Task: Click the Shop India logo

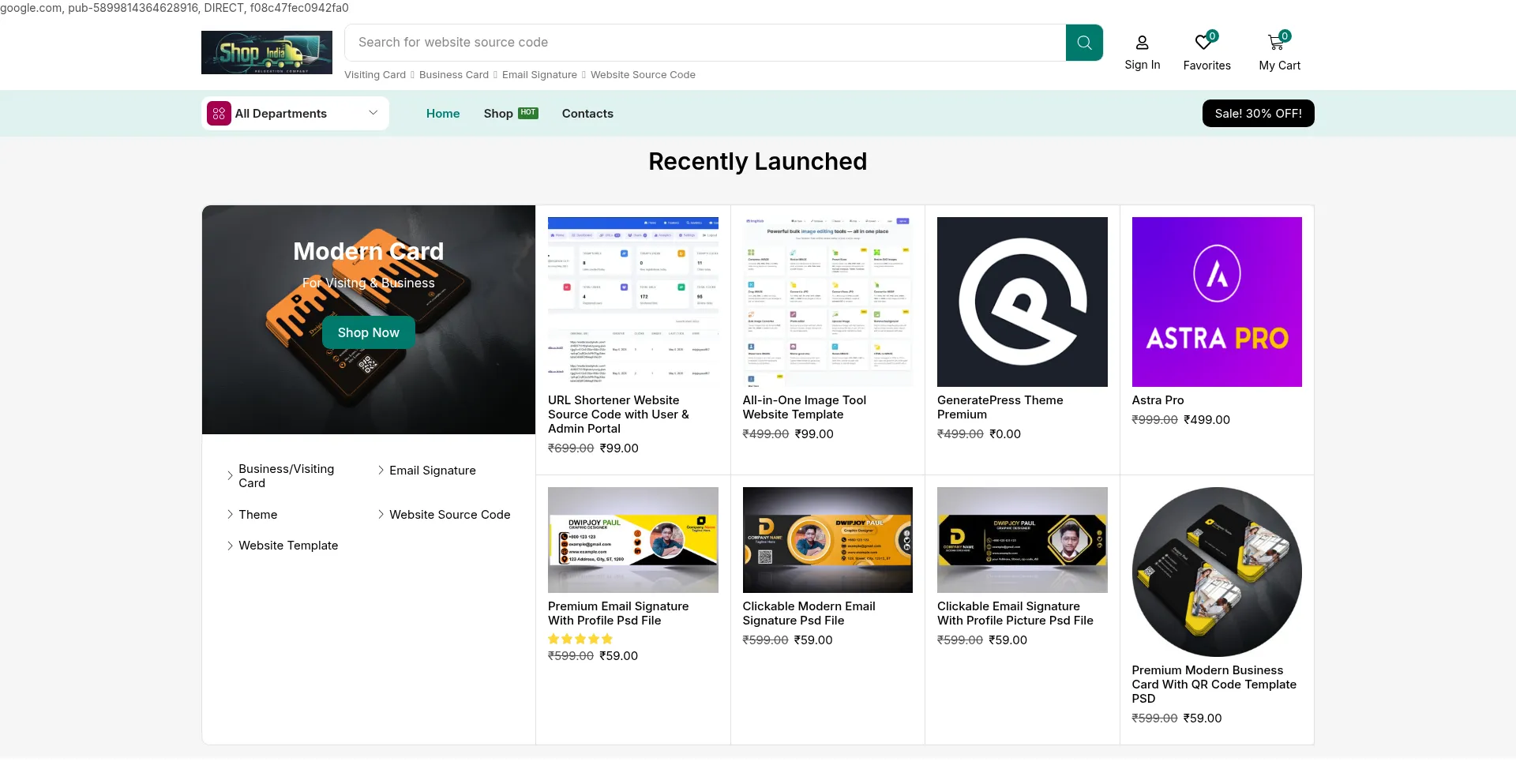Action: click(266, 52)
